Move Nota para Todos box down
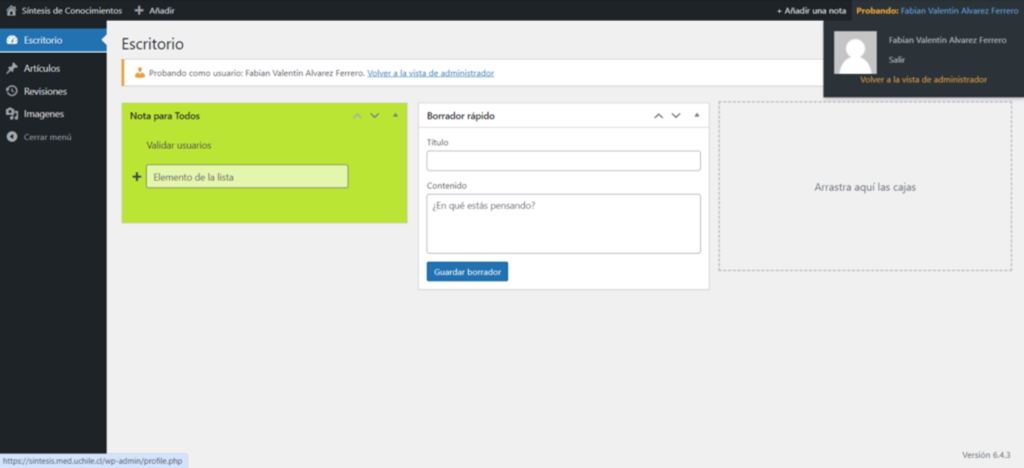This screenshot has width=1024, height=468. [375, 116]
